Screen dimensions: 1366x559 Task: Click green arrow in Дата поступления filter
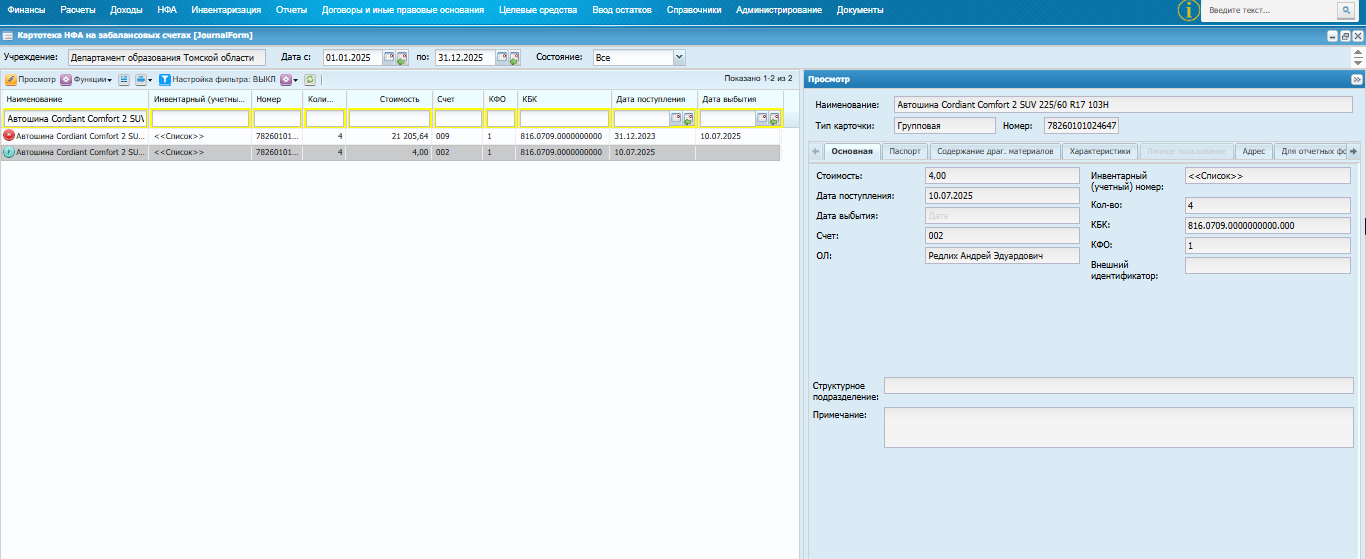[688, 118]
